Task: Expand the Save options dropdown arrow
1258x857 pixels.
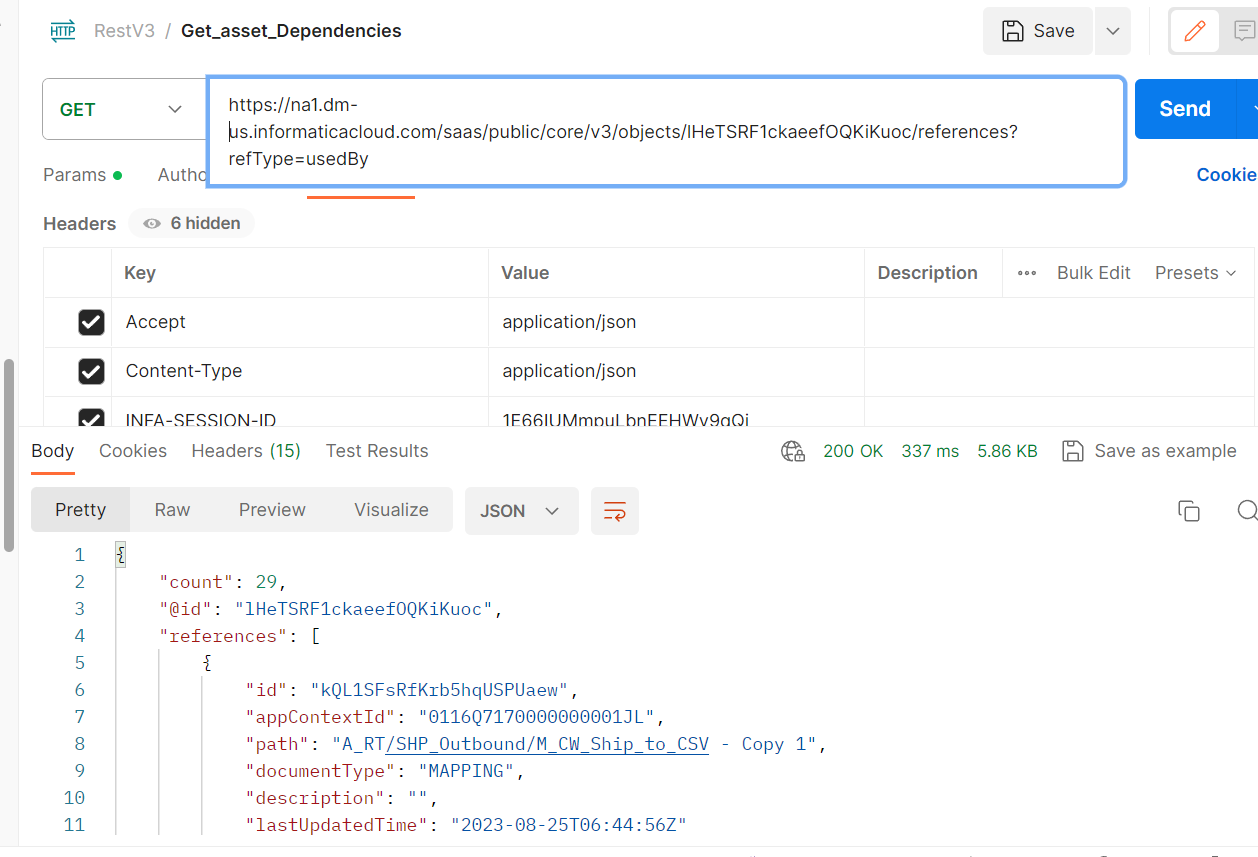Action: click(x=1113, y=31)
